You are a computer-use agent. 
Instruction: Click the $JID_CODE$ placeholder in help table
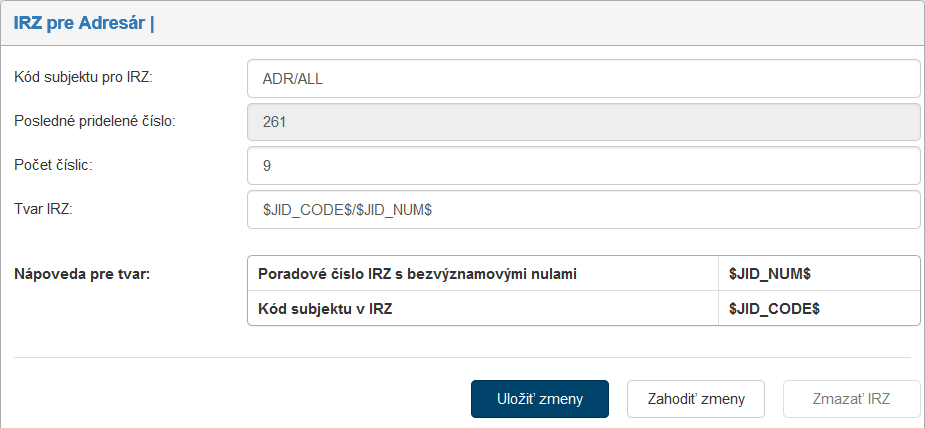pos(774,309)
